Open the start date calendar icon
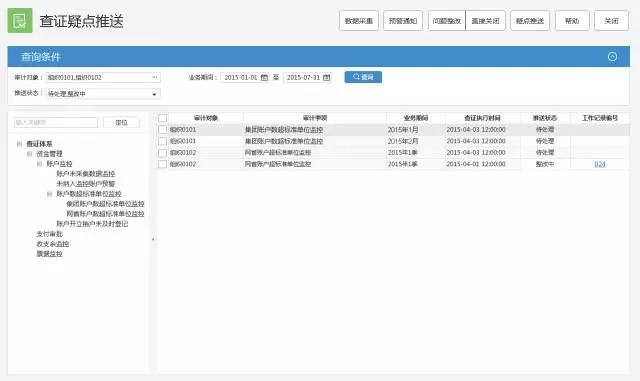Image resolution: width=640 pixels, height=381 pixels. click(x=264, y=77)
